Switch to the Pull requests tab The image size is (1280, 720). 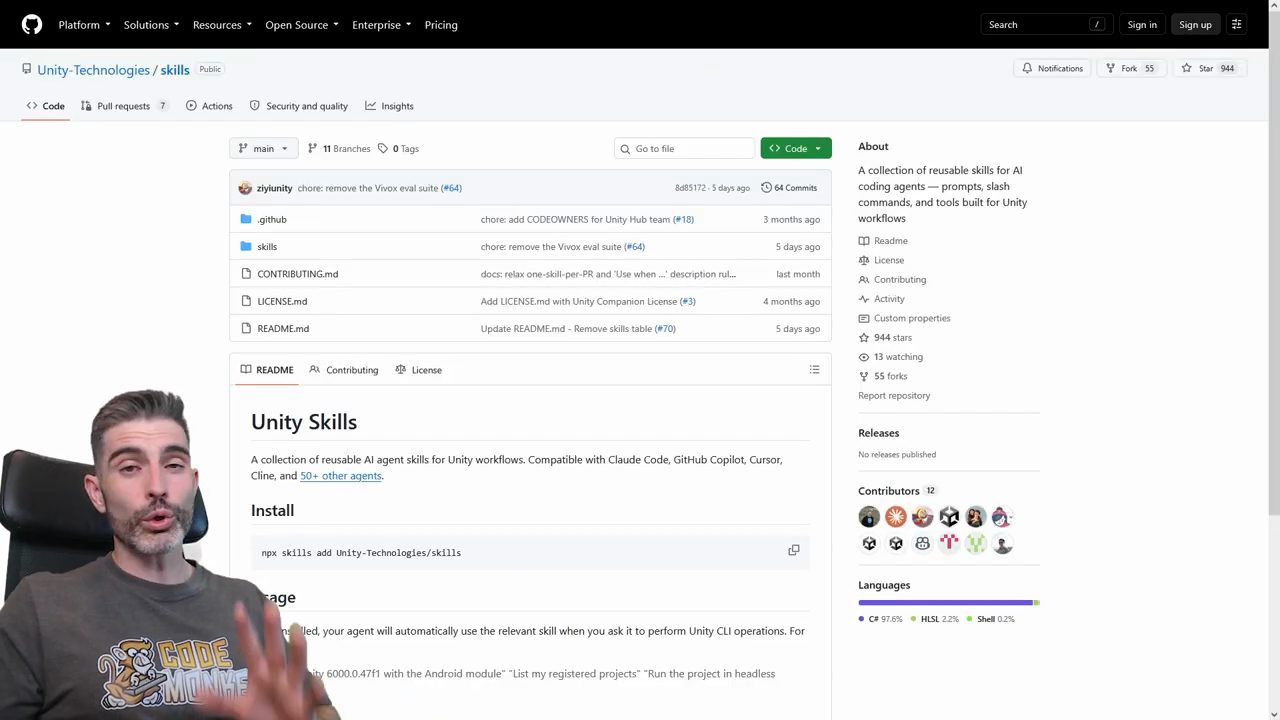click(x=124, y=106)
